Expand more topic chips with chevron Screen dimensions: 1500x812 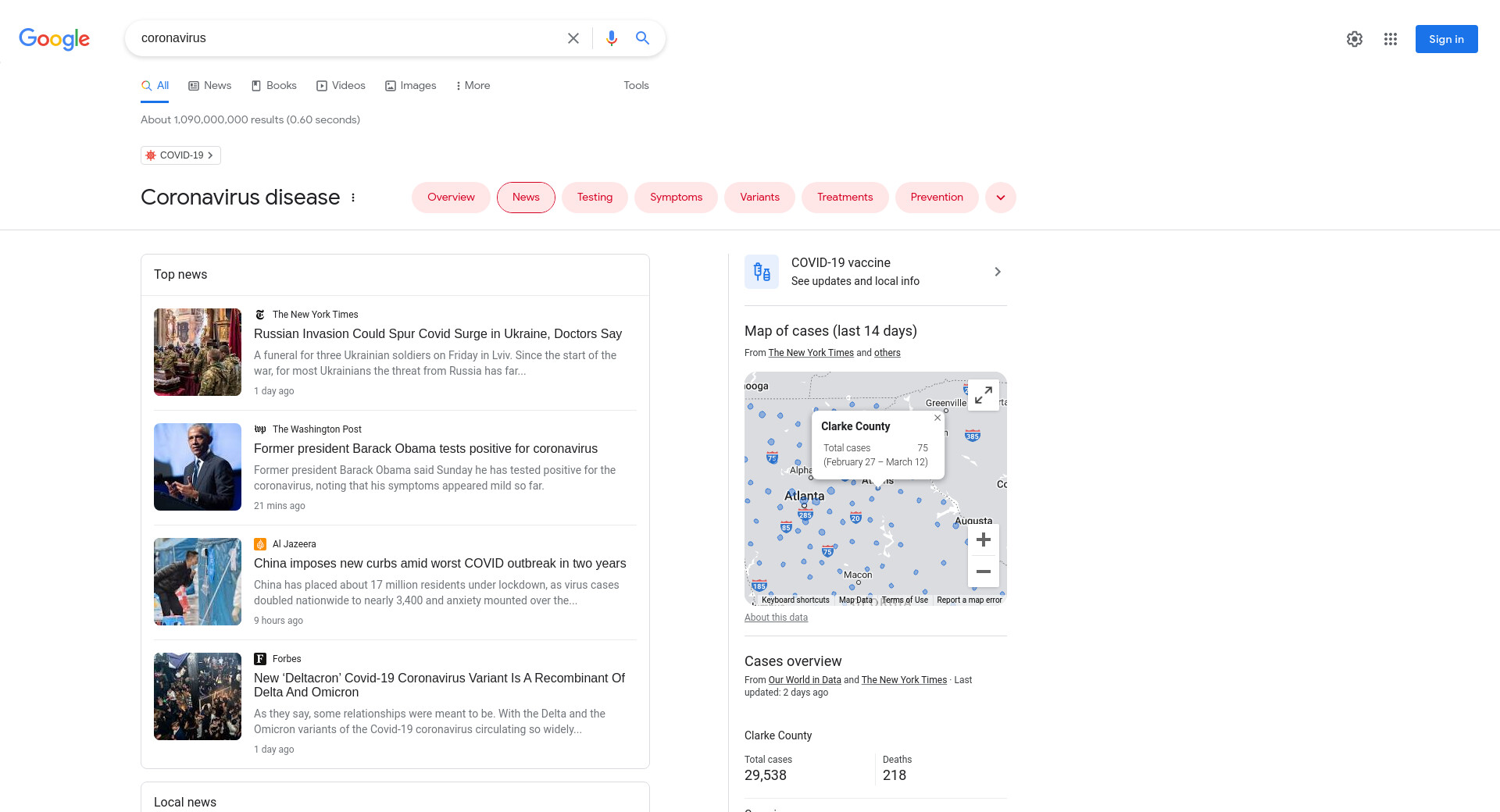(1000, 198)
